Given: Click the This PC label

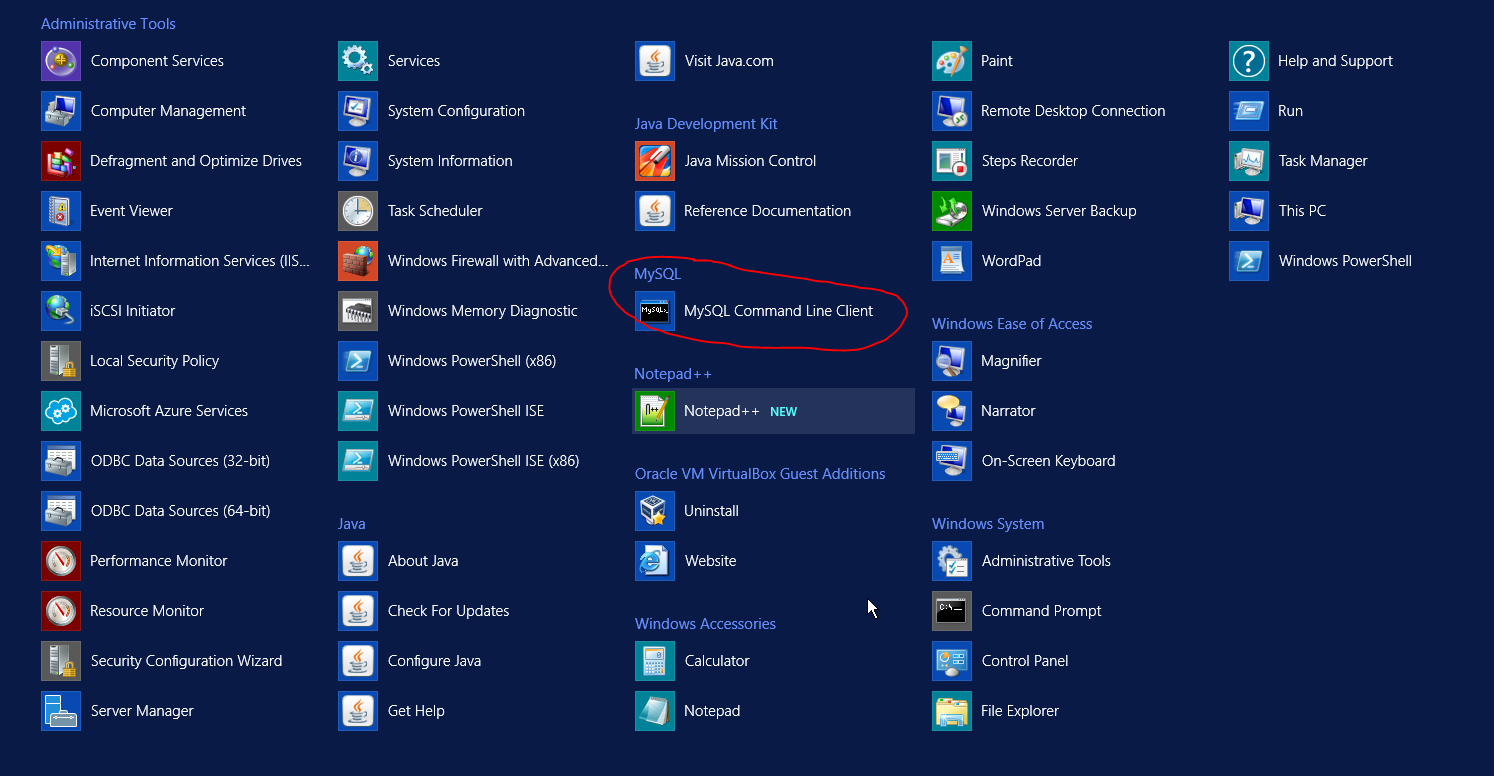Looking at the screenshot, I should coord(1302,211).
